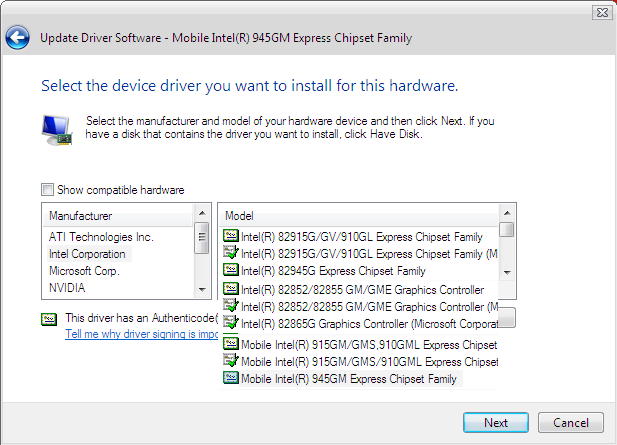This screenshot has height=445, width=617.
Task: Go back with the blue arrow button
Action: [x=17, y=38]
